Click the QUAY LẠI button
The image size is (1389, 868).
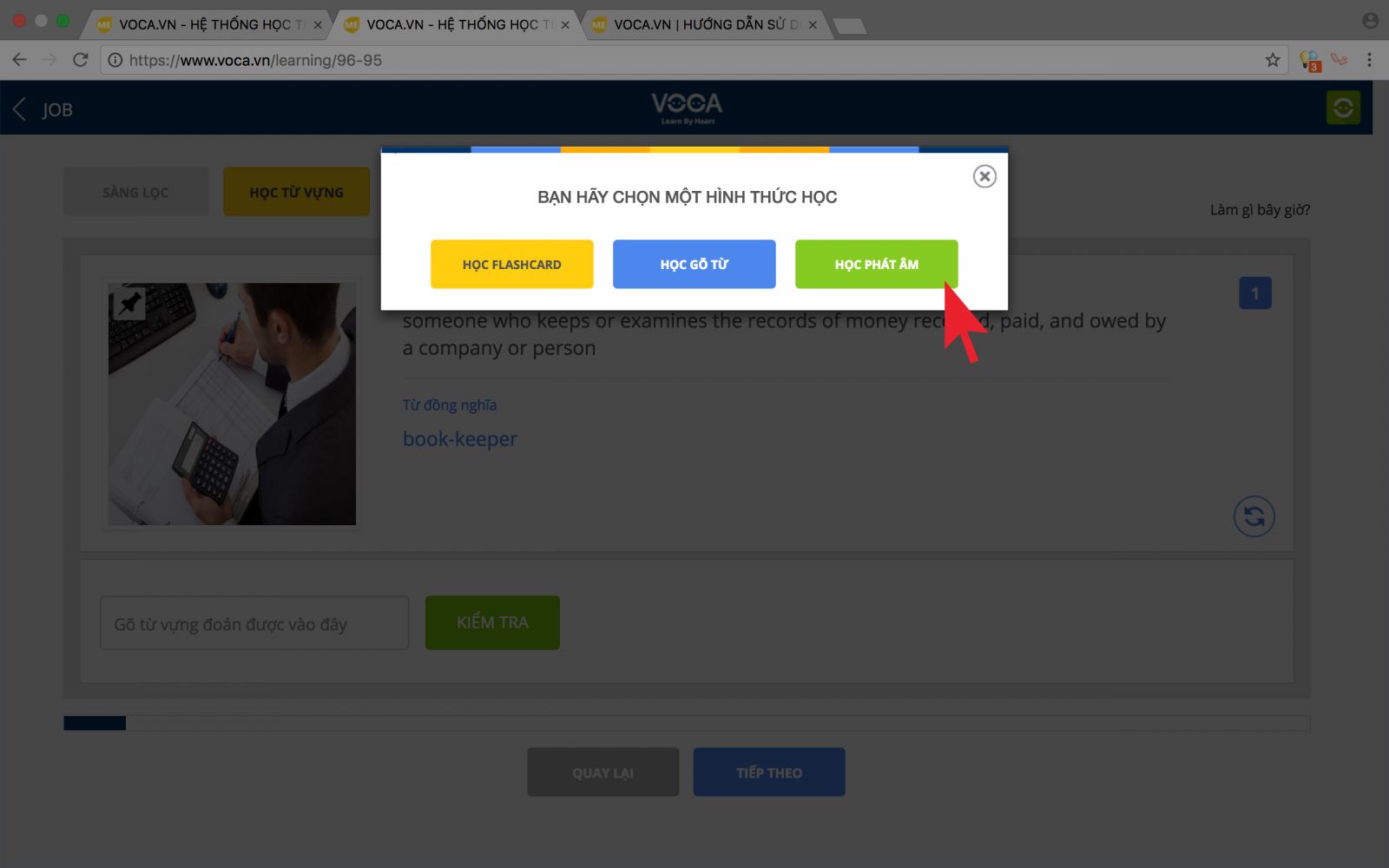(603, 773)
